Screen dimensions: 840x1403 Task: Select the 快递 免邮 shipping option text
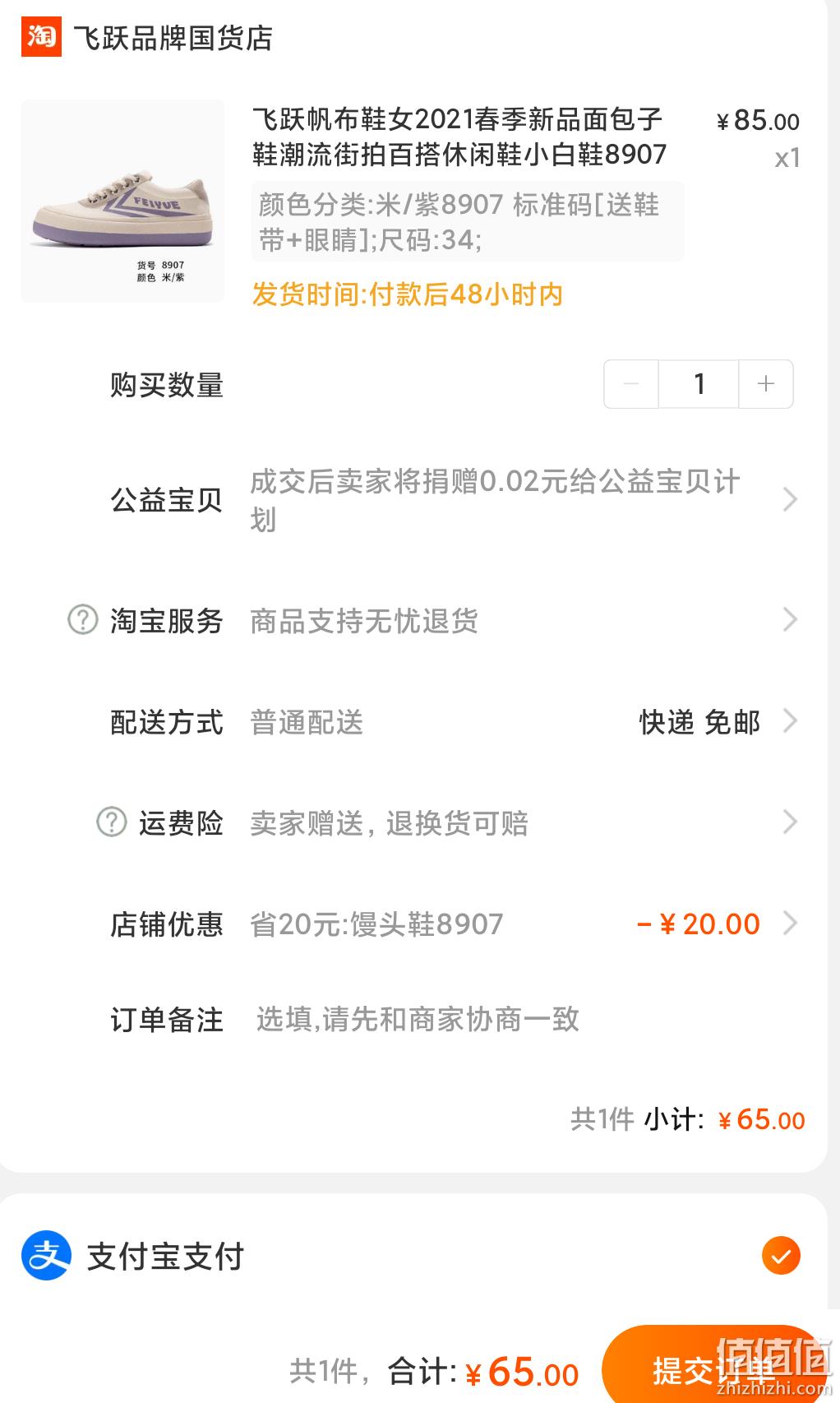click(700, 722)
